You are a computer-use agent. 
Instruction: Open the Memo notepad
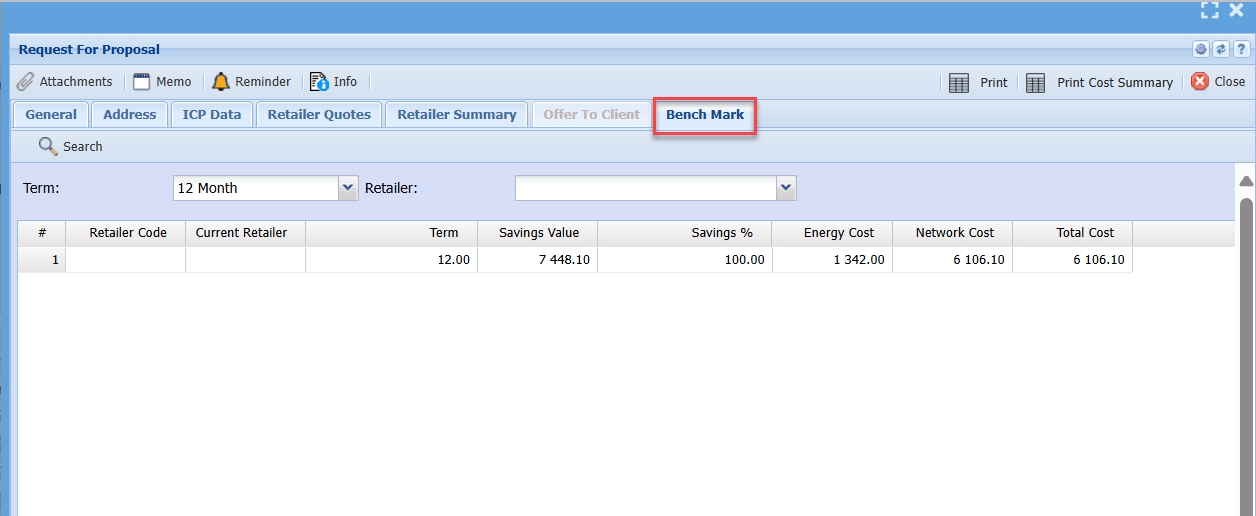point(162,82)
